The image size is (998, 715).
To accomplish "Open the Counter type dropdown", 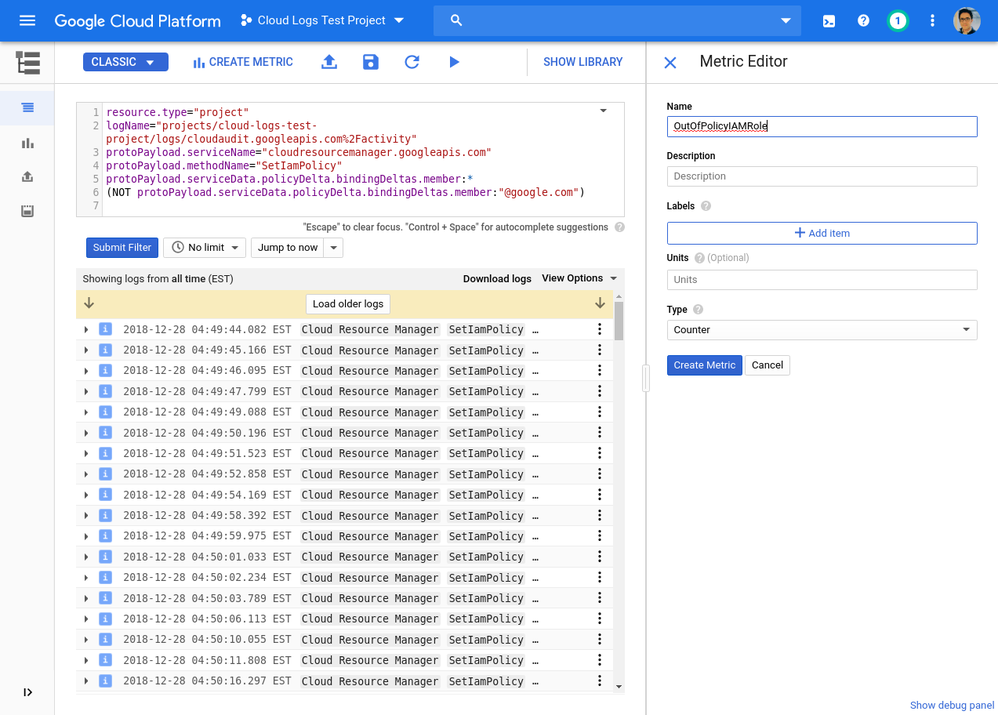I will (822, 330).
